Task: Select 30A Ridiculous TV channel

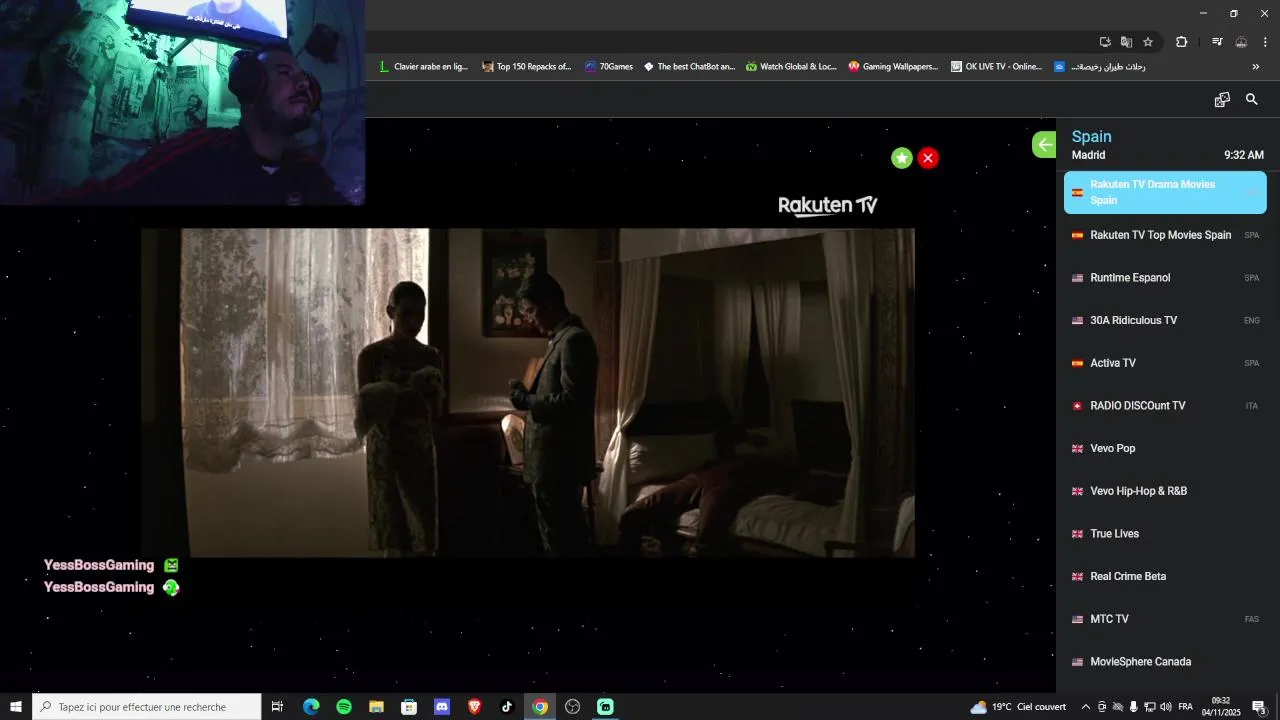Action: [1165, 321]
